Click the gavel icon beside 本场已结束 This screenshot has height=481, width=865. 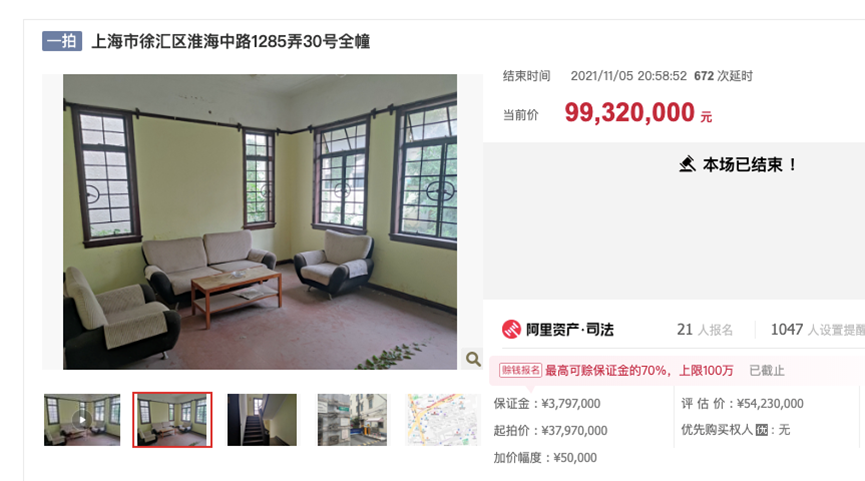tap(687, 164)
